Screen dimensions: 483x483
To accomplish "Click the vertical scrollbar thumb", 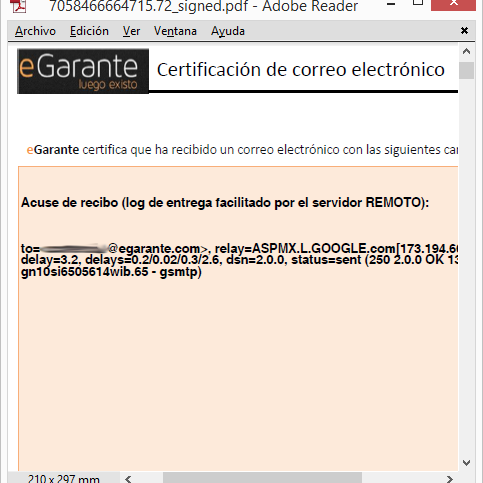I will [466, 70].
